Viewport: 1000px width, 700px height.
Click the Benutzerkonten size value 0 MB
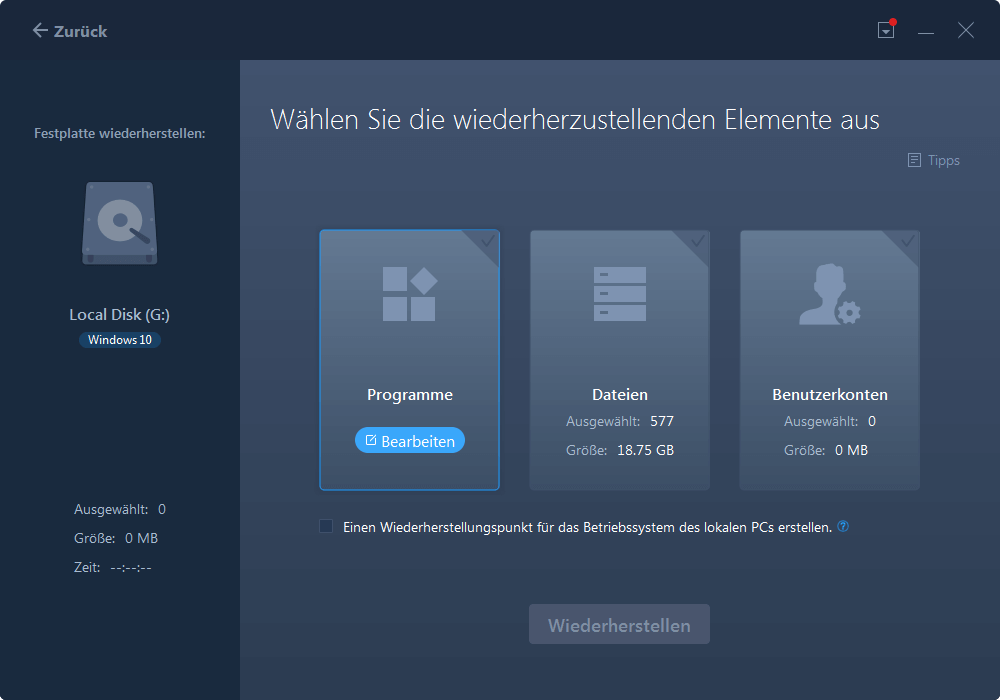pos(851,450)
